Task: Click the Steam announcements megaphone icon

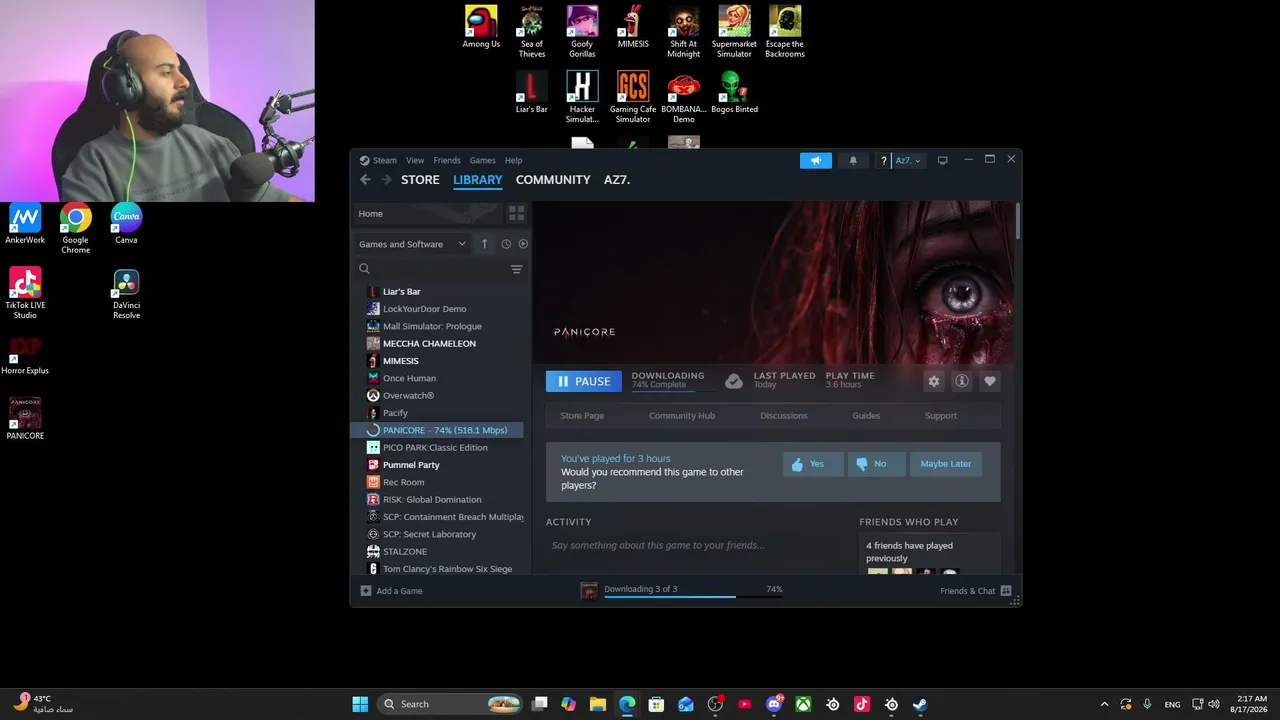Action: tap(816, 160)
